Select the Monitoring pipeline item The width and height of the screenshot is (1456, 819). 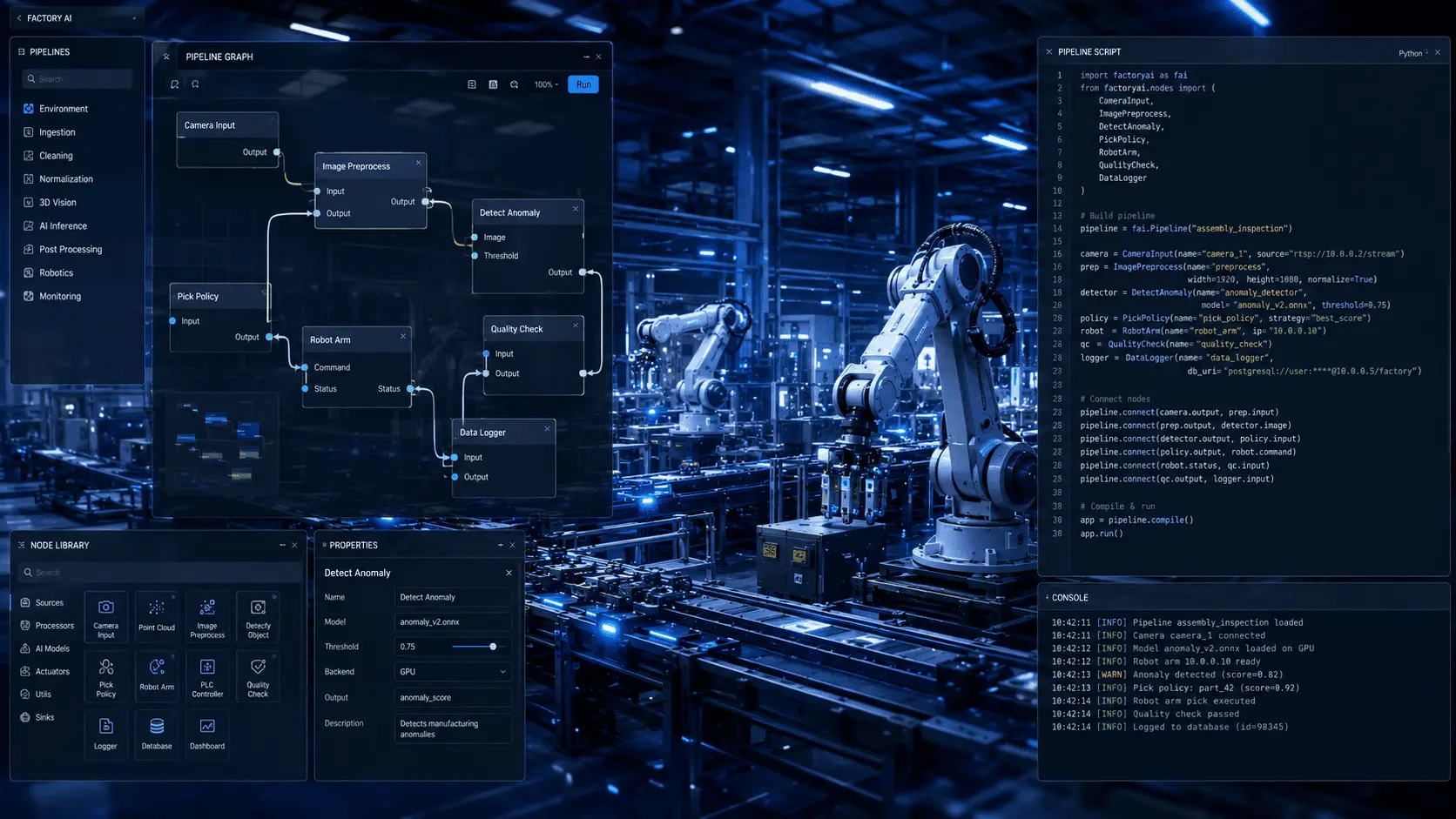pos(52,297)
